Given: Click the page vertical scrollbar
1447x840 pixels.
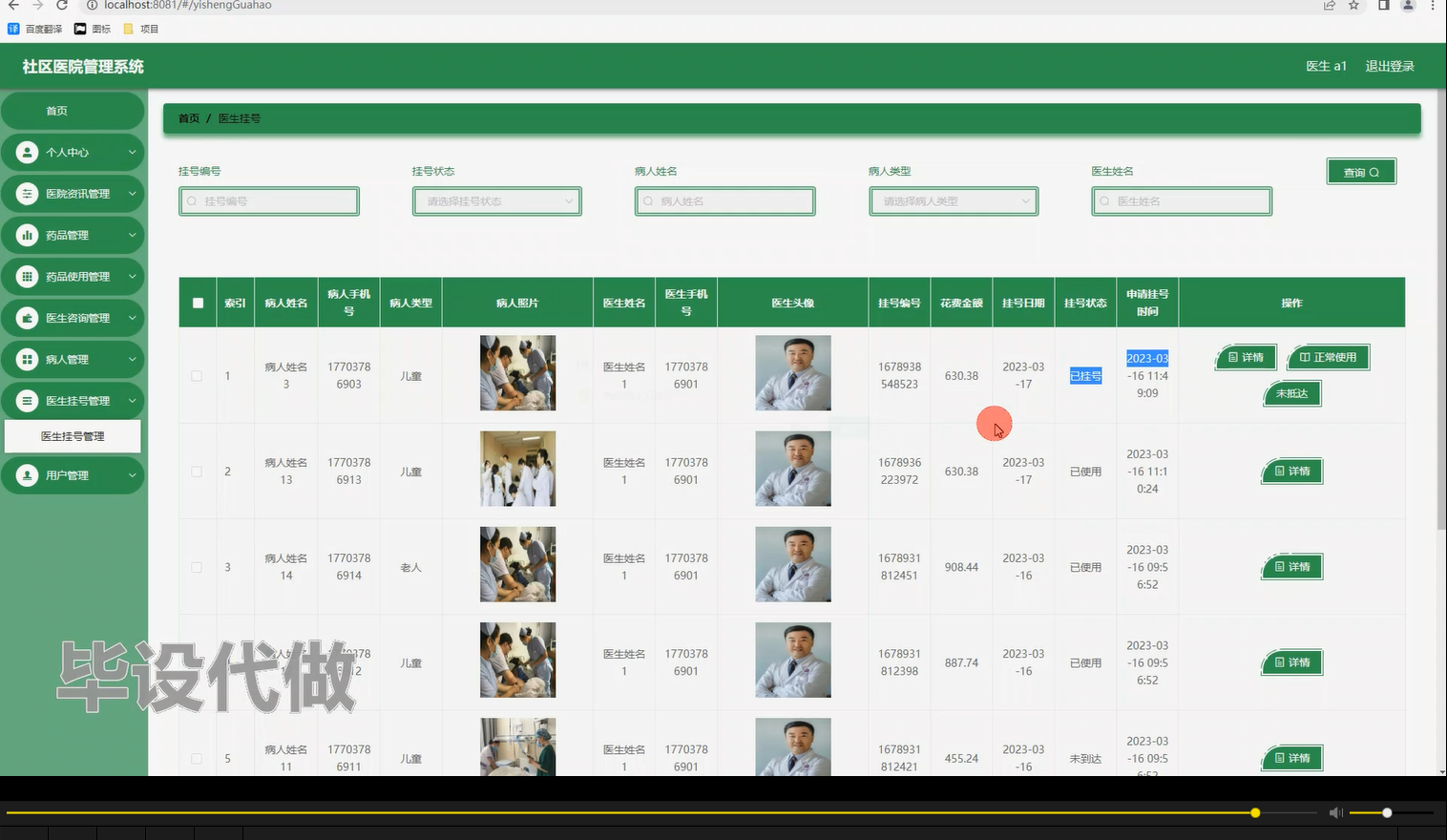Looking at the screenshot, I should 1441,310.
